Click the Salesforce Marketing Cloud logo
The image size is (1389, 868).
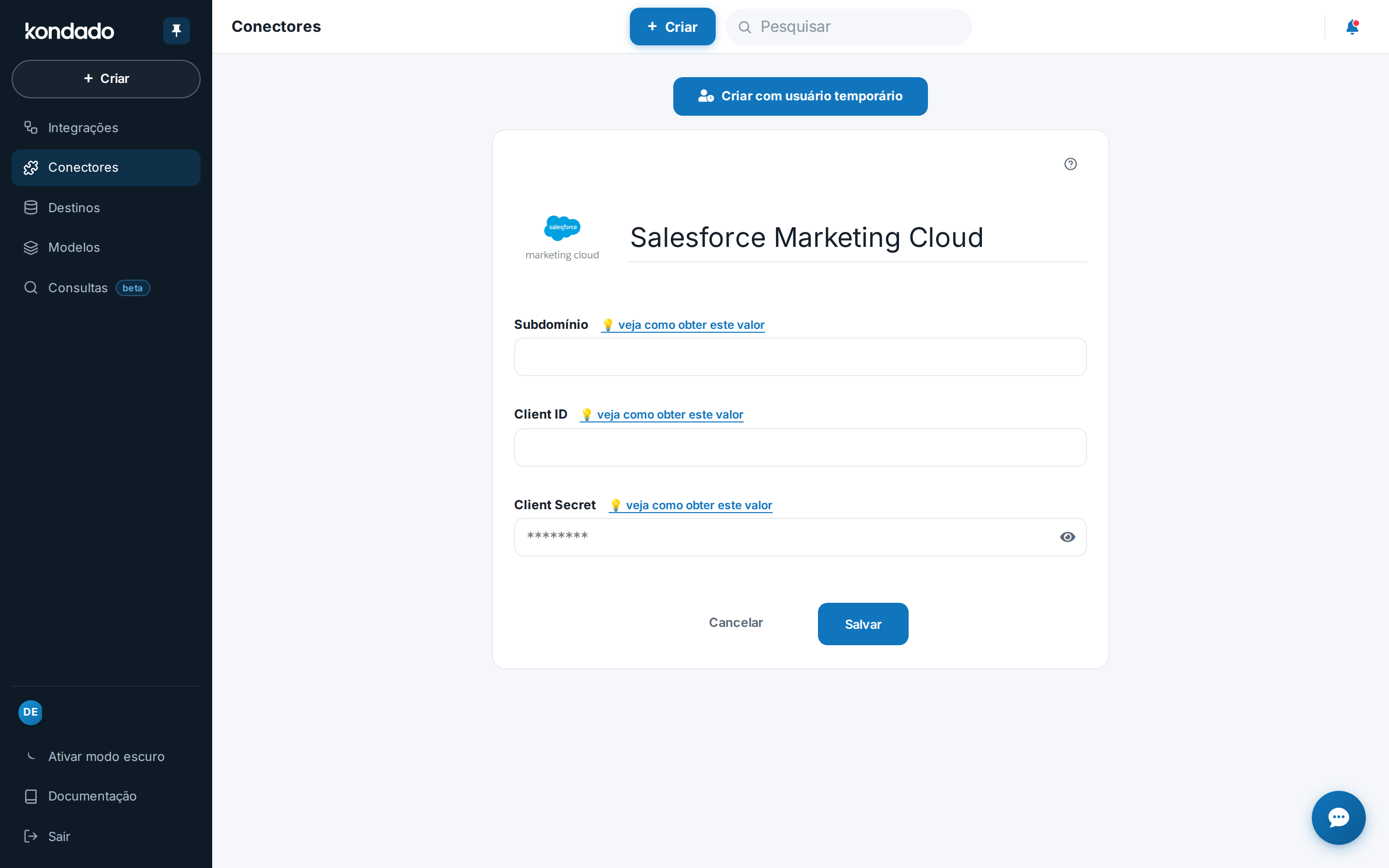click(562, 238)
